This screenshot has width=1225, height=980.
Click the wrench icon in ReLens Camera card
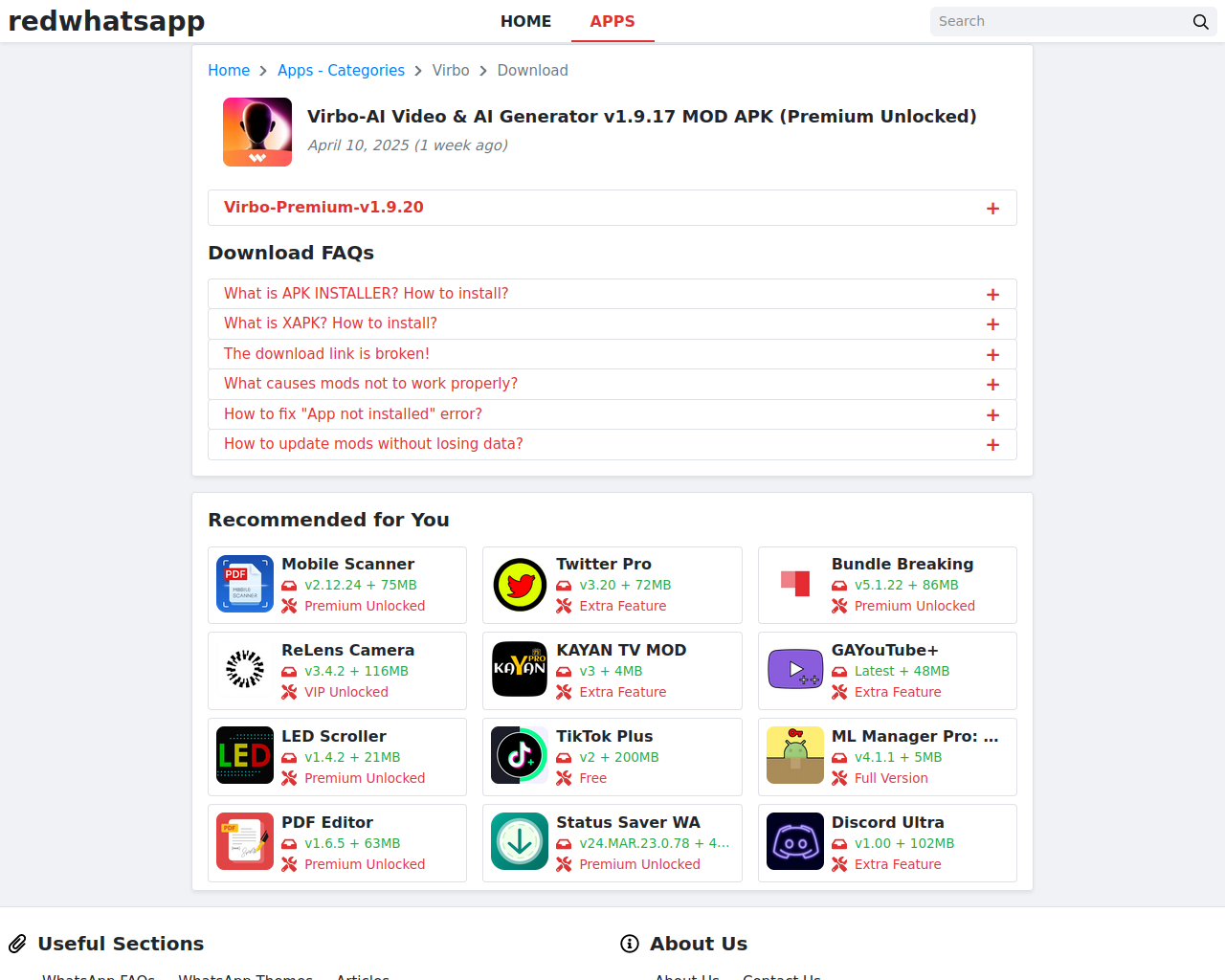[289, 692]
